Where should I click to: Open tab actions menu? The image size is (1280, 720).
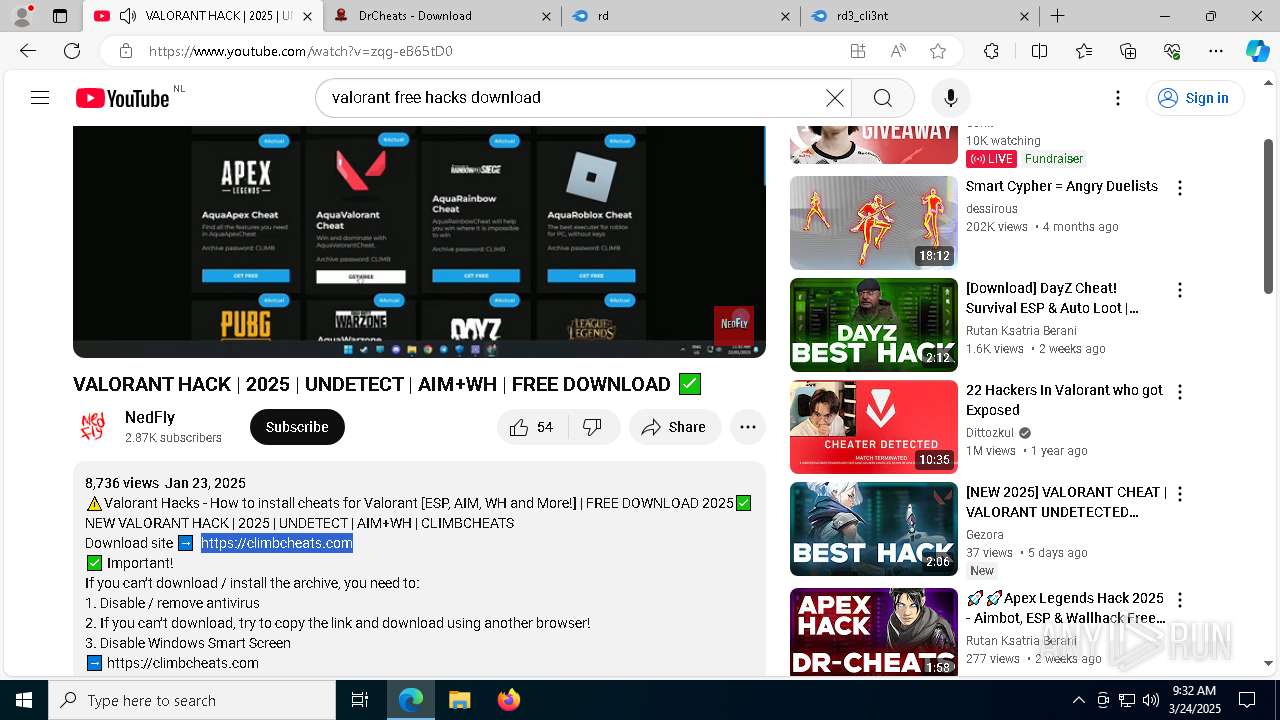[x=60, y=16]
